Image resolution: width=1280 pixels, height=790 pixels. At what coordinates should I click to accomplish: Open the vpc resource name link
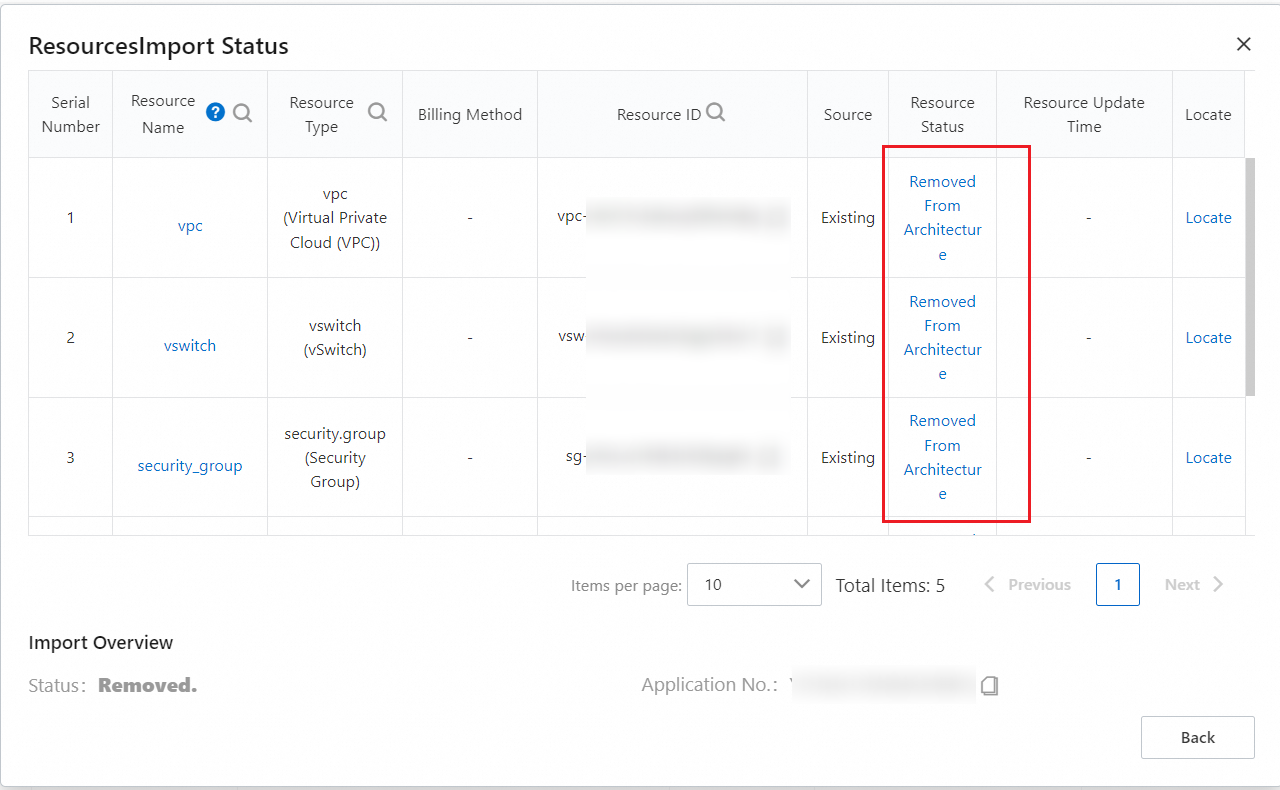click(190, 226)
